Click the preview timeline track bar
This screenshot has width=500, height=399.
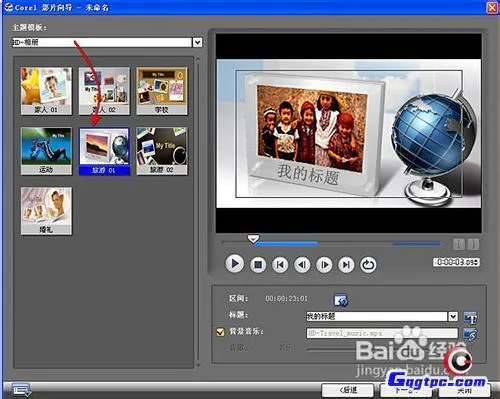(x=332, y=244)
